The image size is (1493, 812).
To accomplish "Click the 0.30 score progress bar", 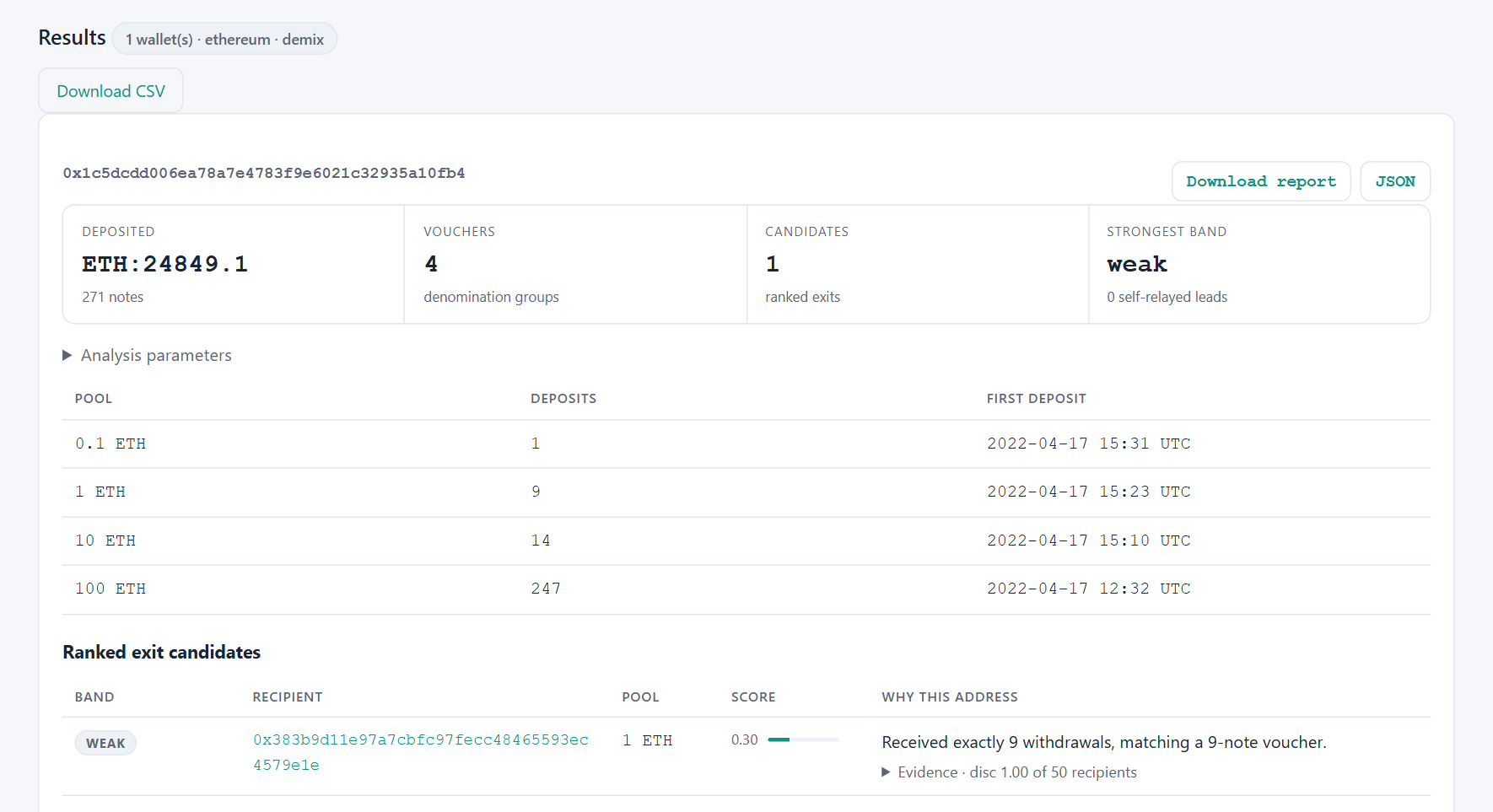I will (x=803, y=739).
